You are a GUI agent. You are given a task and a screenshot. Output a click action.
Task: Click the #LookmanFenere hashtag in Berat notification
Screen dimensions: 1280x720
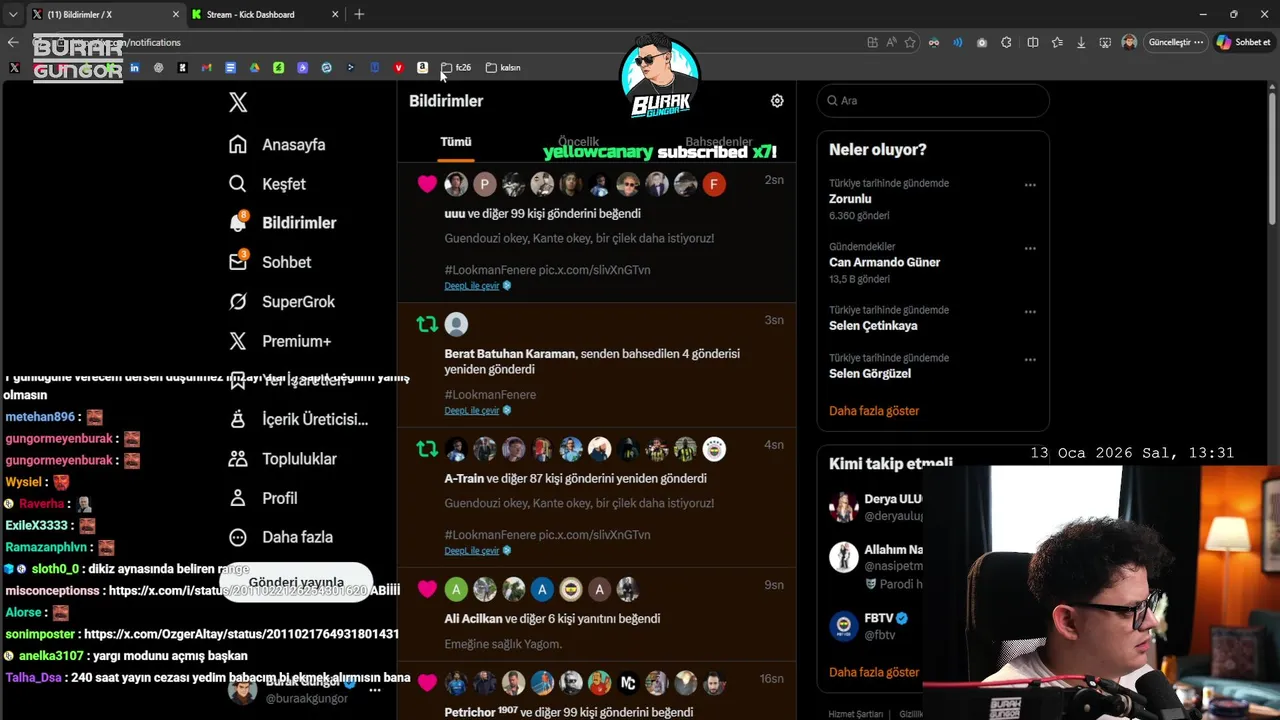490,395
